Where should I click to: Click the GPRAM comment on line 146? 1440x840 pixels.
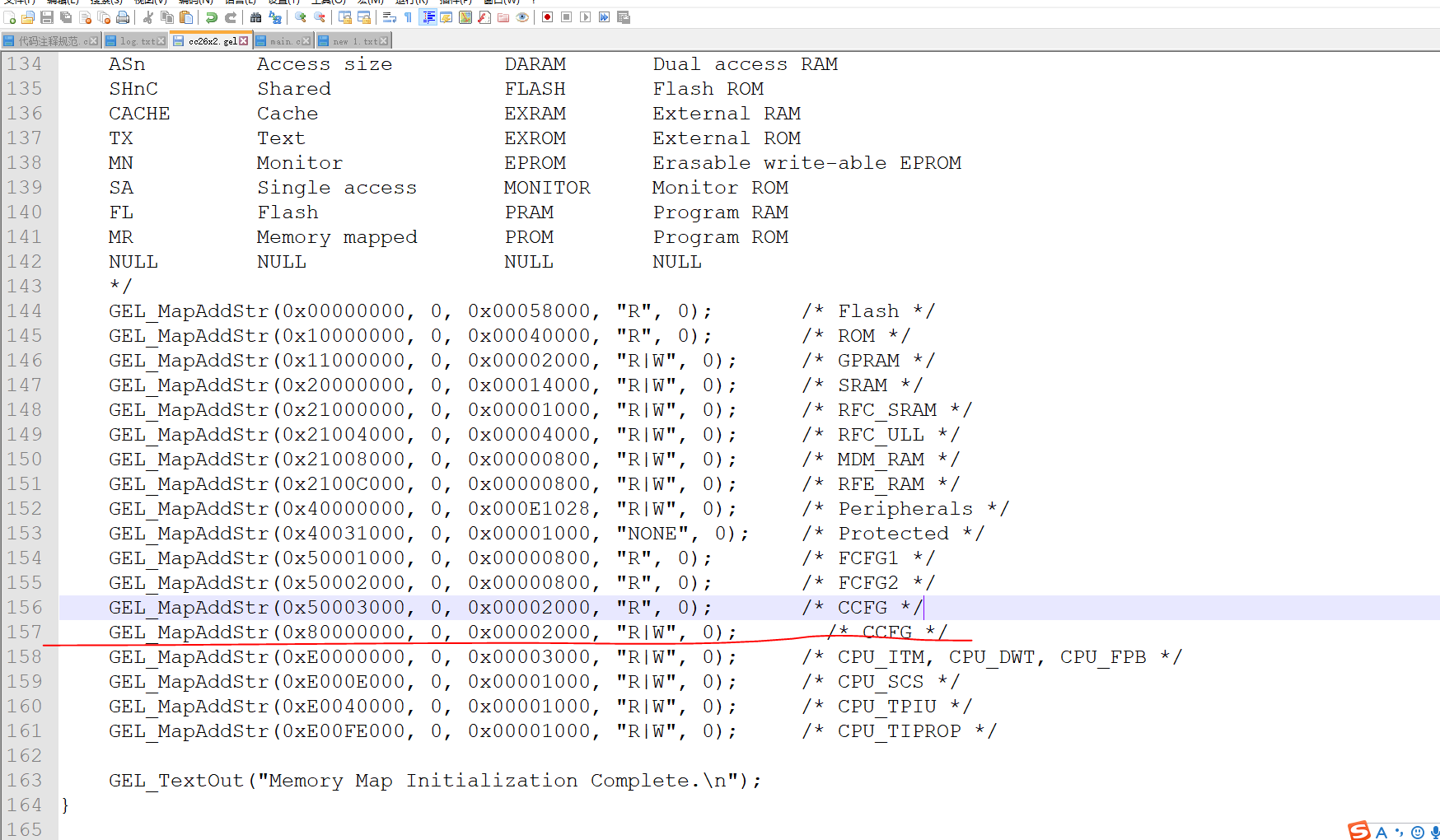868,361
